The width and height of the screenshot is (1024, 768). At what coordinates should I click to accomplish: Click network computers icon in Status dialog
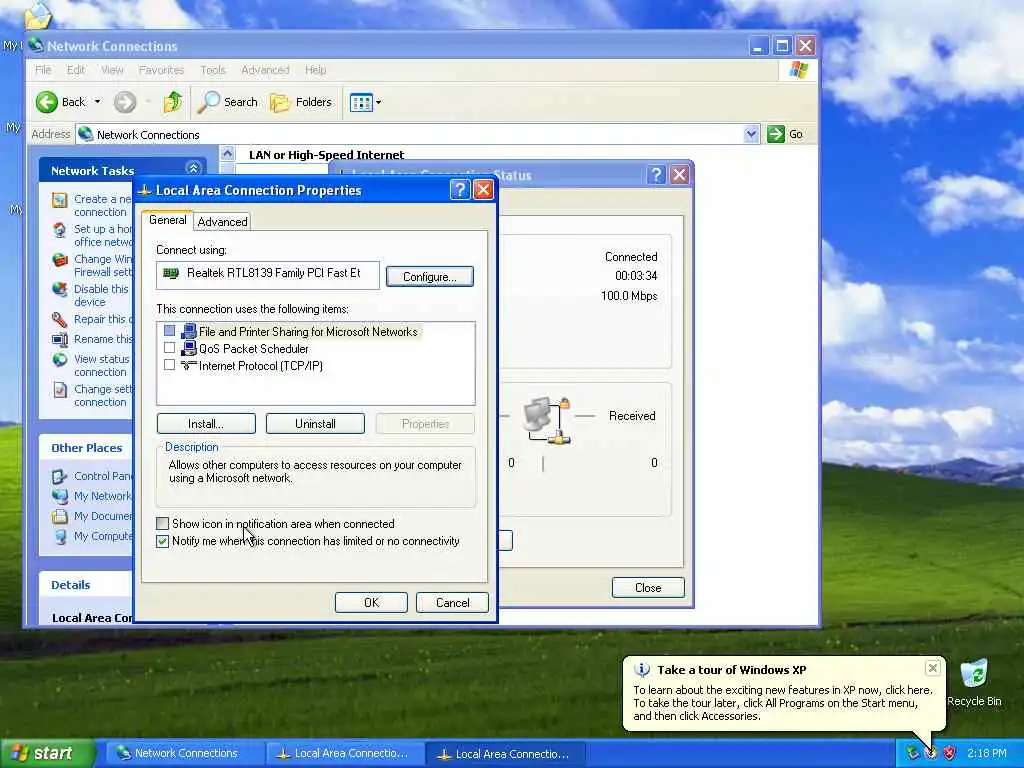click(547, 421)
